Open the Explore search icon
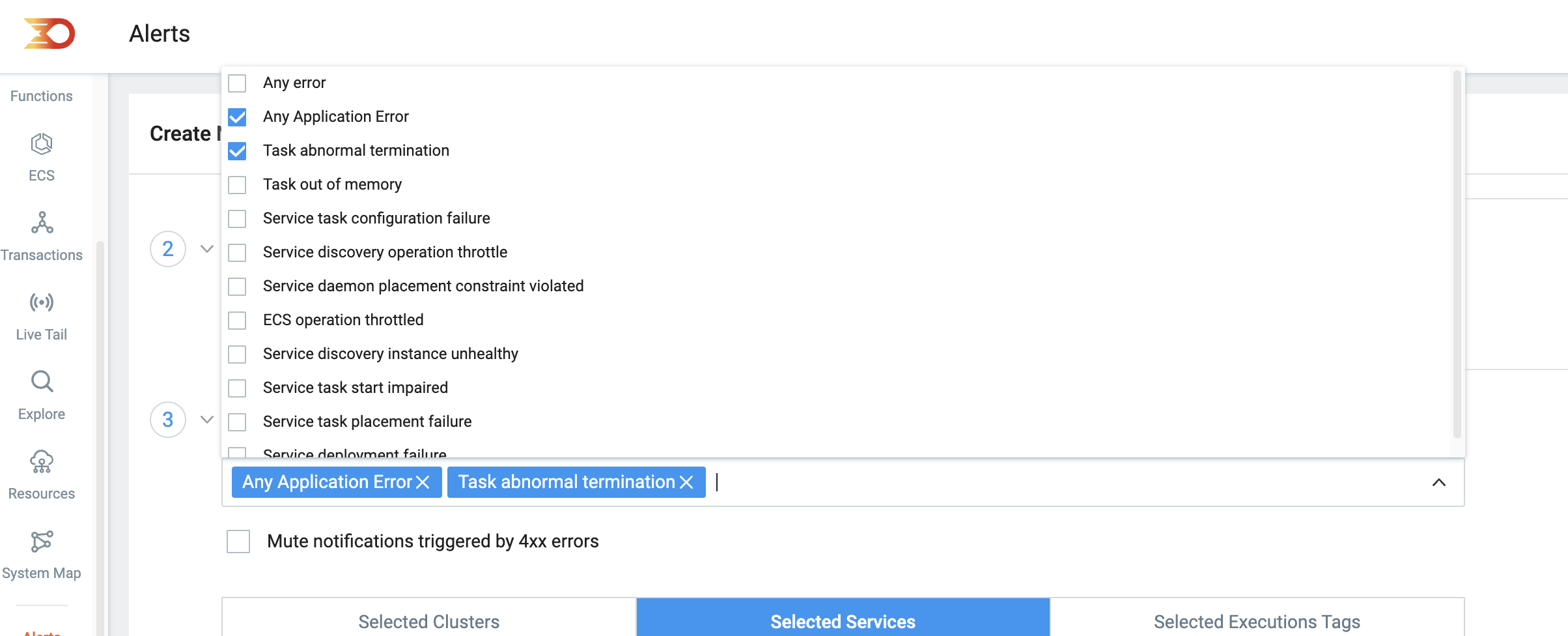 click(x=42, y=381)
